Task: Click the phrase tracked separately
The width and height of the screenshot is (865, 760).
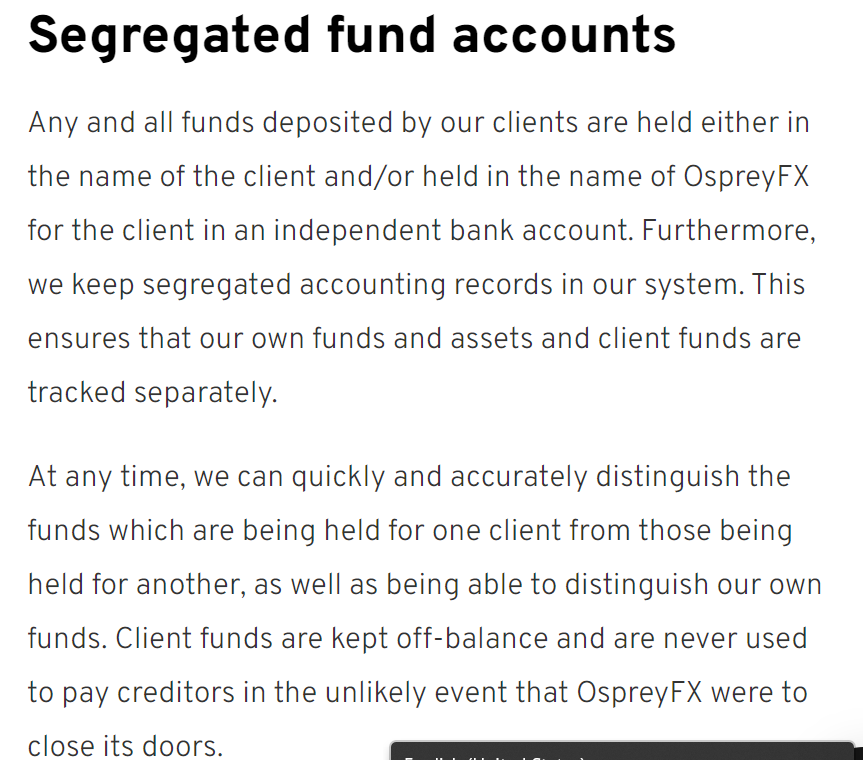Action: point(152,394)
